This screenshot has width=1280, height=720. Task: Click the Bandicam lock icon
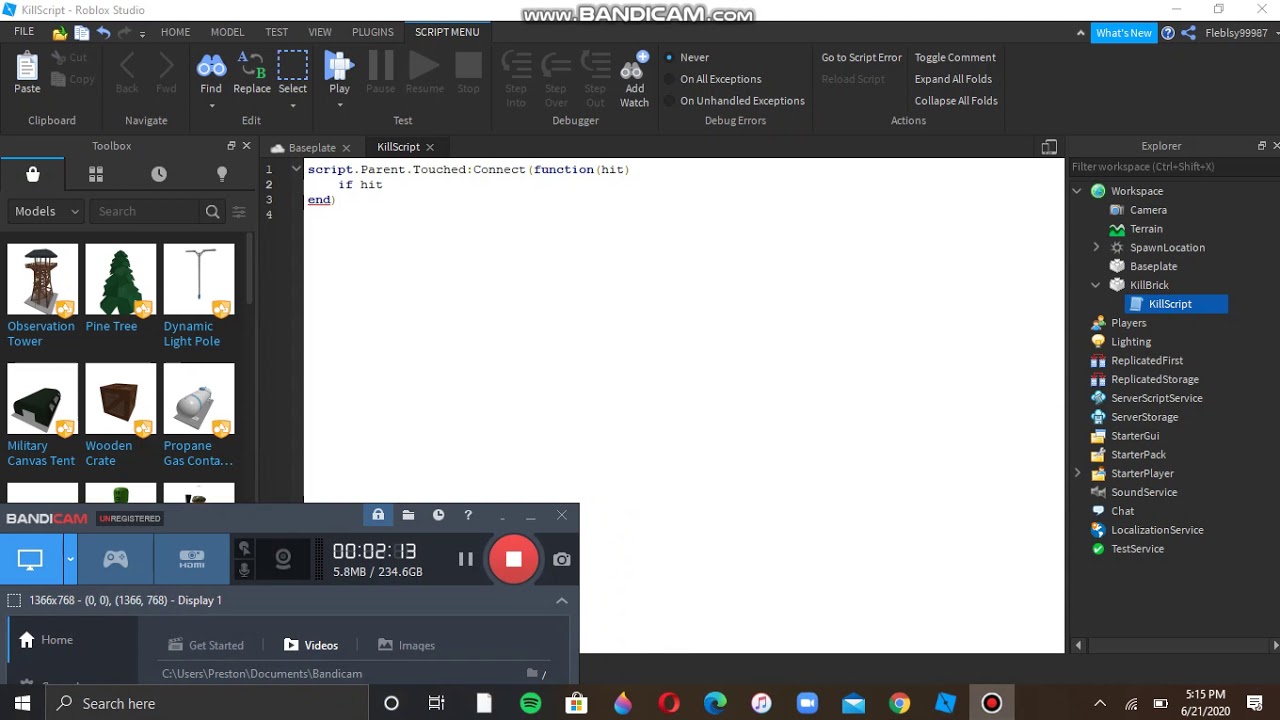click(378, 515)
